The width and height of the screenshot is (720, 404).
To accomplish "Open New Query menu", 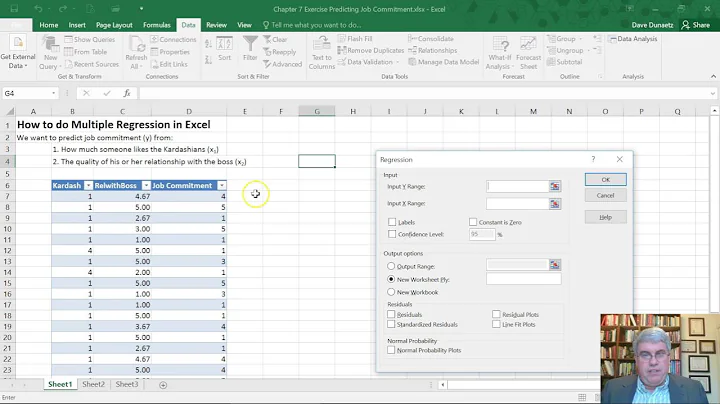I will click(x=50, y=53).
